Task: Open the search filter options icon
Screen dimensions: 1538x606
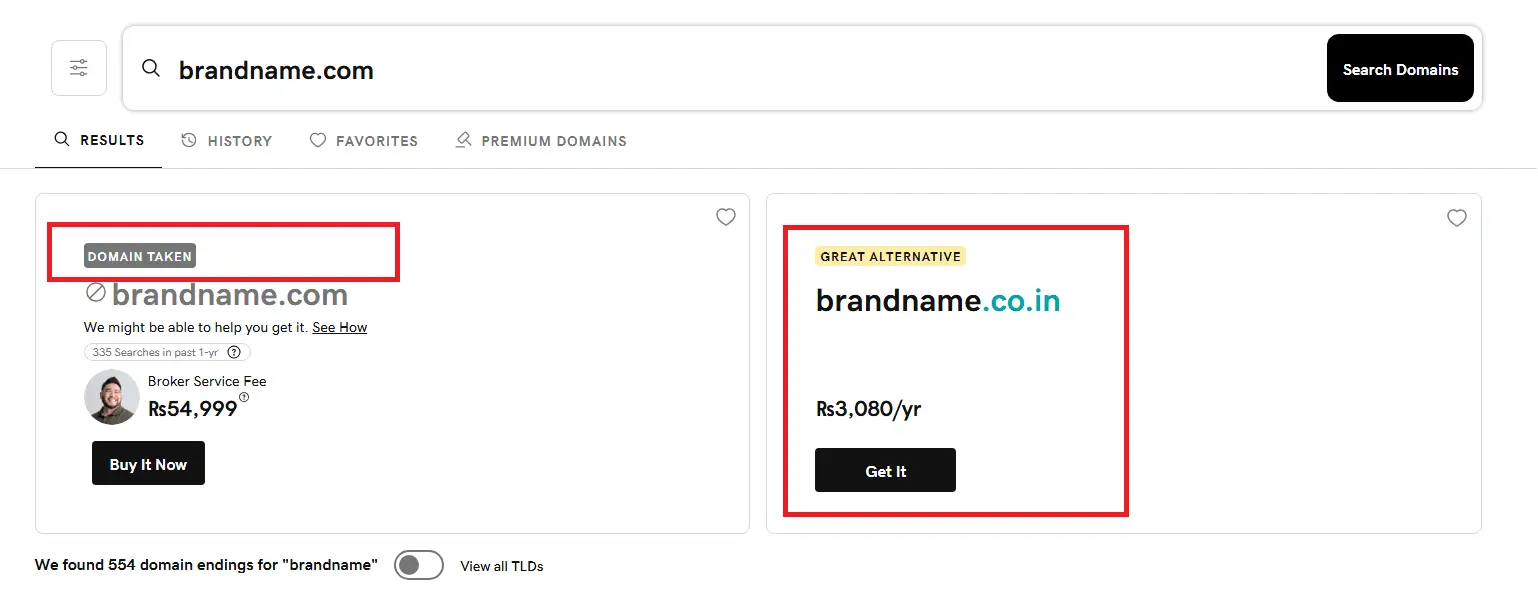Action: click(x=78, y=67)
